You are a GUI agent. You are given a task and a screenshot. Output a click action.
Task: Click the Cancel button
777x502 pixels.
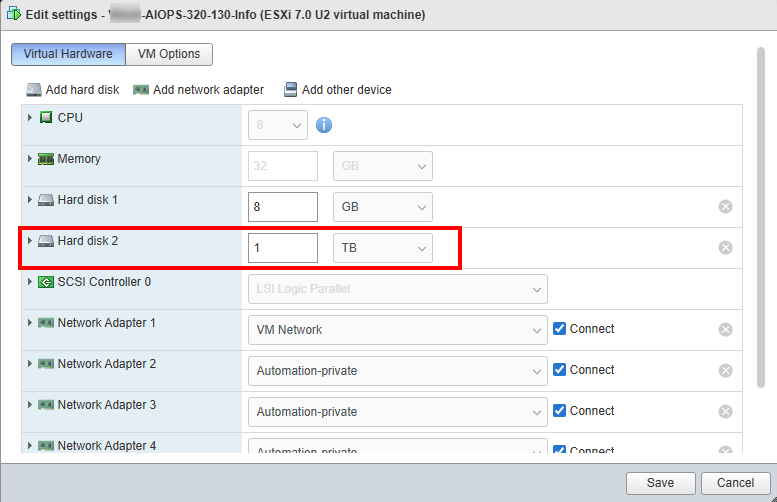click(735, 483)
